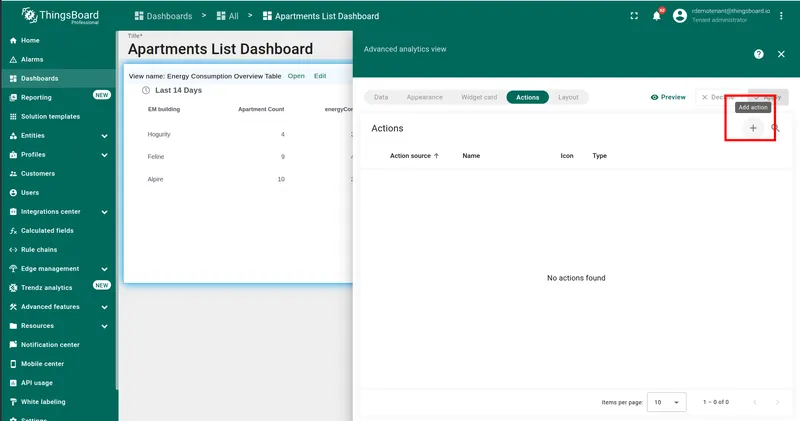Click the search actions icon
Screen dimensions: 800x421
point(775,128)
